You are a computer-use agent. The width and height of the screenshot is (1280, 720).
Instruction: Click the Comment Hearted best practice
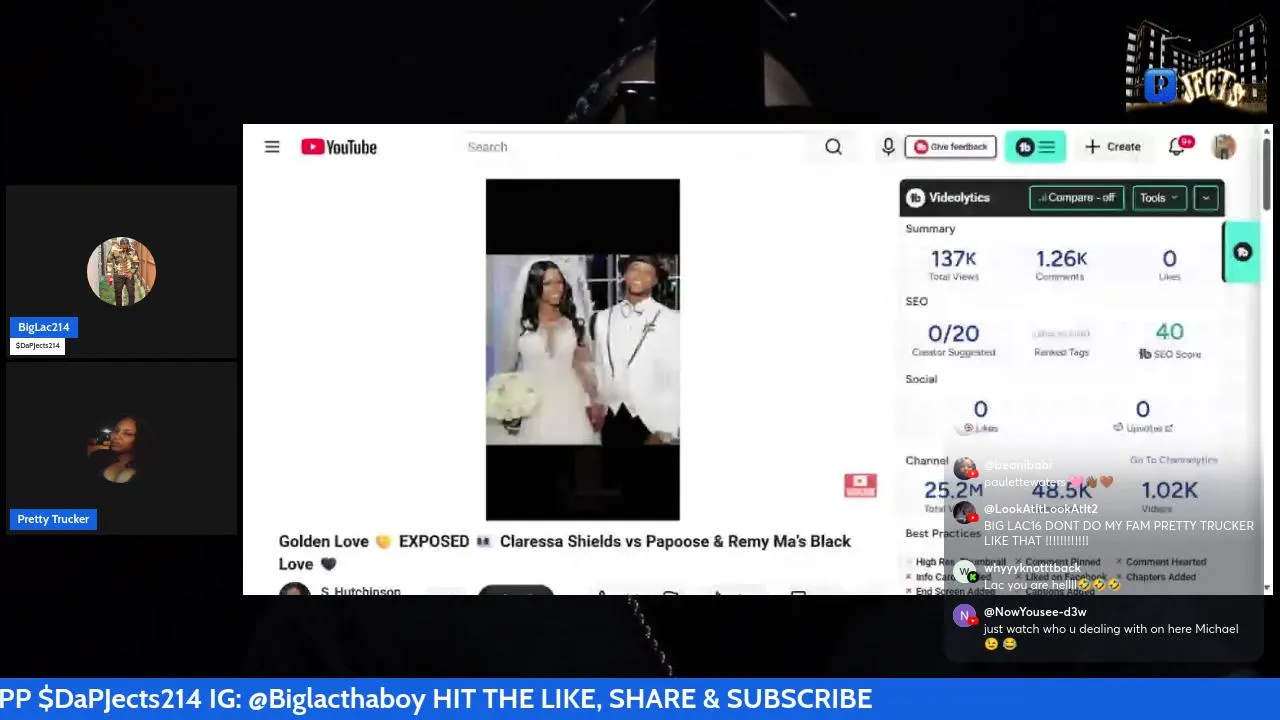click(1161, 562)
